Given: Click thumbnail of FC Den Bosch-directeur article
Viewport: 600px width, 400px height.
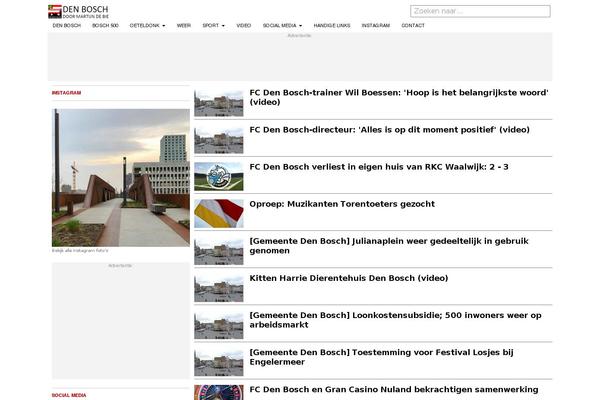Looking at the screenshot, I should 219,140.
